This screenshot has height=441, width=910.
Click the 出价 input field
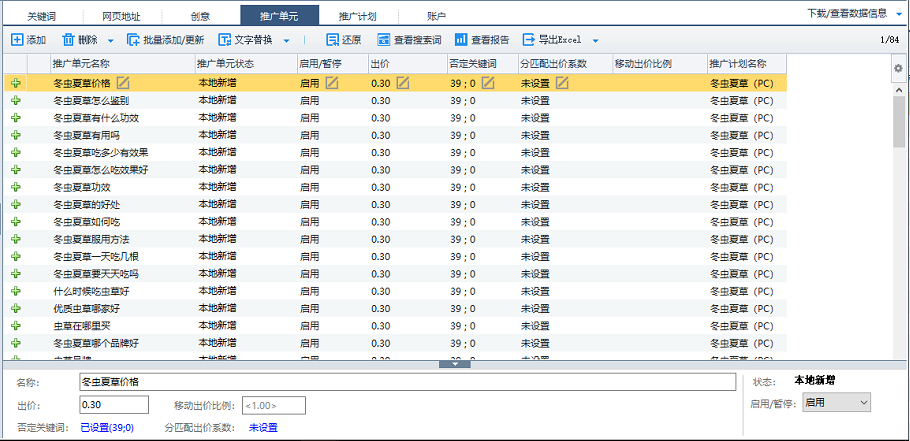114,405
